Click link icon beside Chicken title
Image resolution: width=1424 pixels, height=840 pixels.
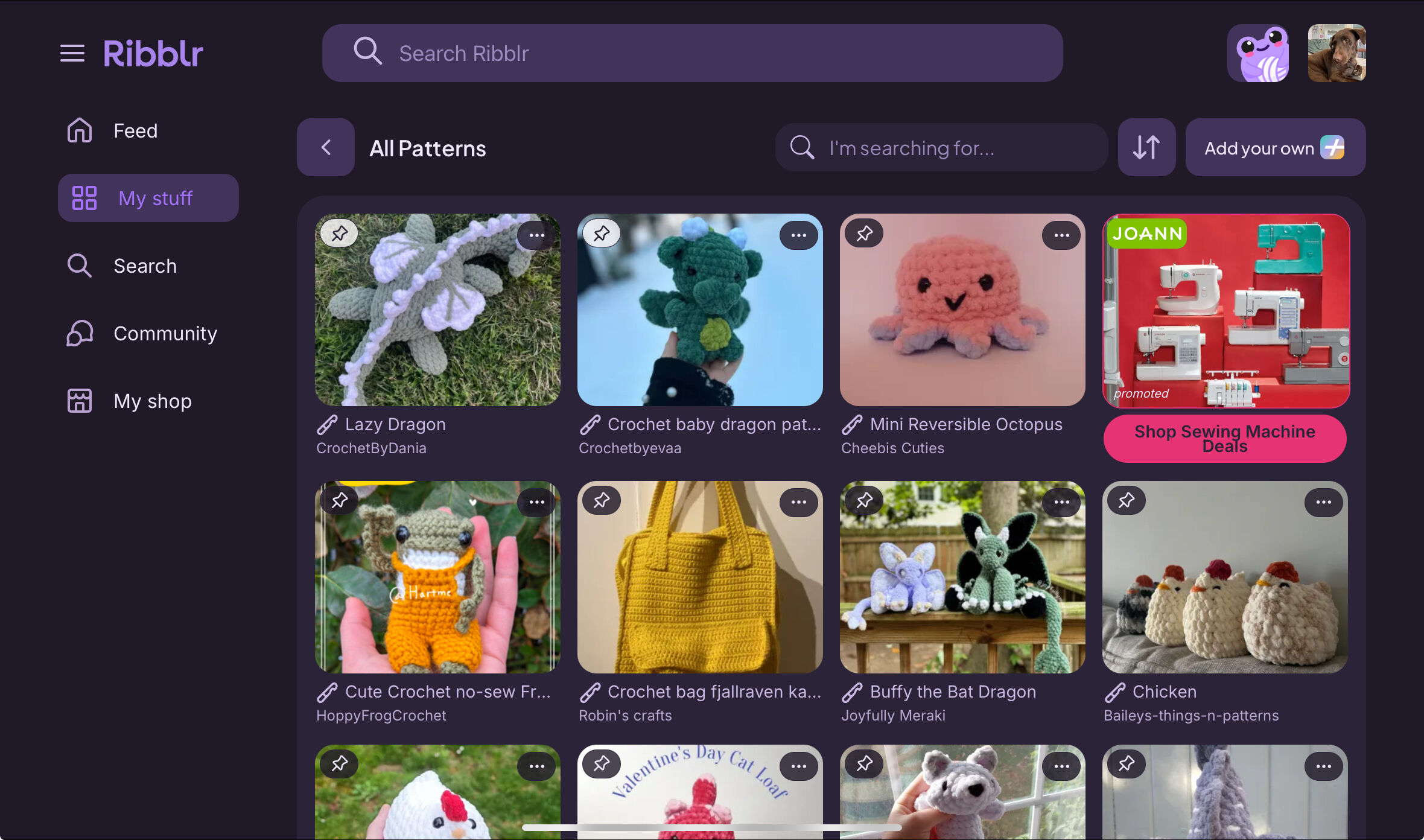click(1115, 692)
